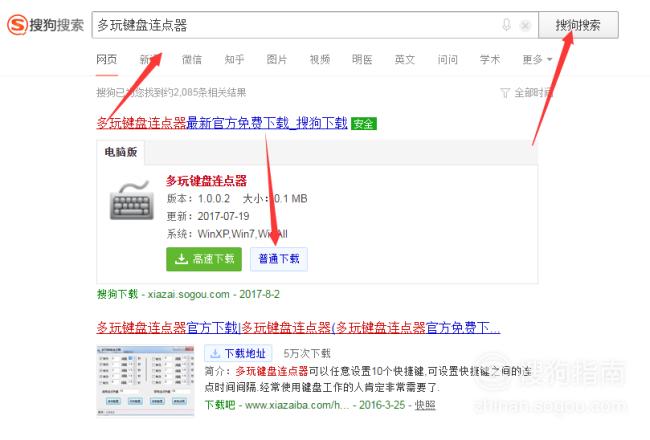Viewport: 650px width, 440px height.
Task: Select the 网页 tab
Action: pos(107,60)
